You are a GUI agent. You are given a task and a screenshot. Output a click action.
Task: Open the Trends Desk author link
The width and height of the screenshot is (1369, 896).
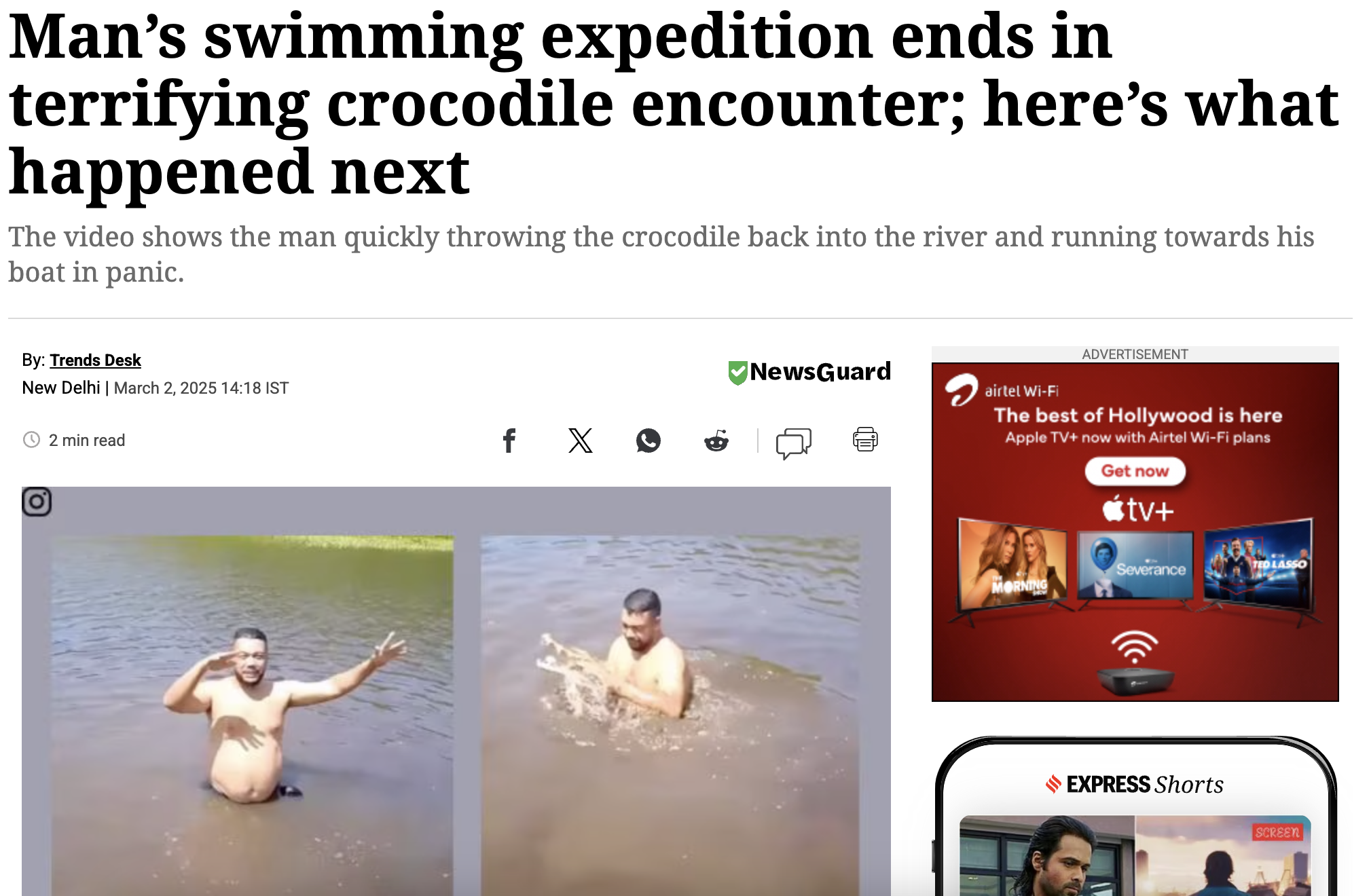[95, 360]
